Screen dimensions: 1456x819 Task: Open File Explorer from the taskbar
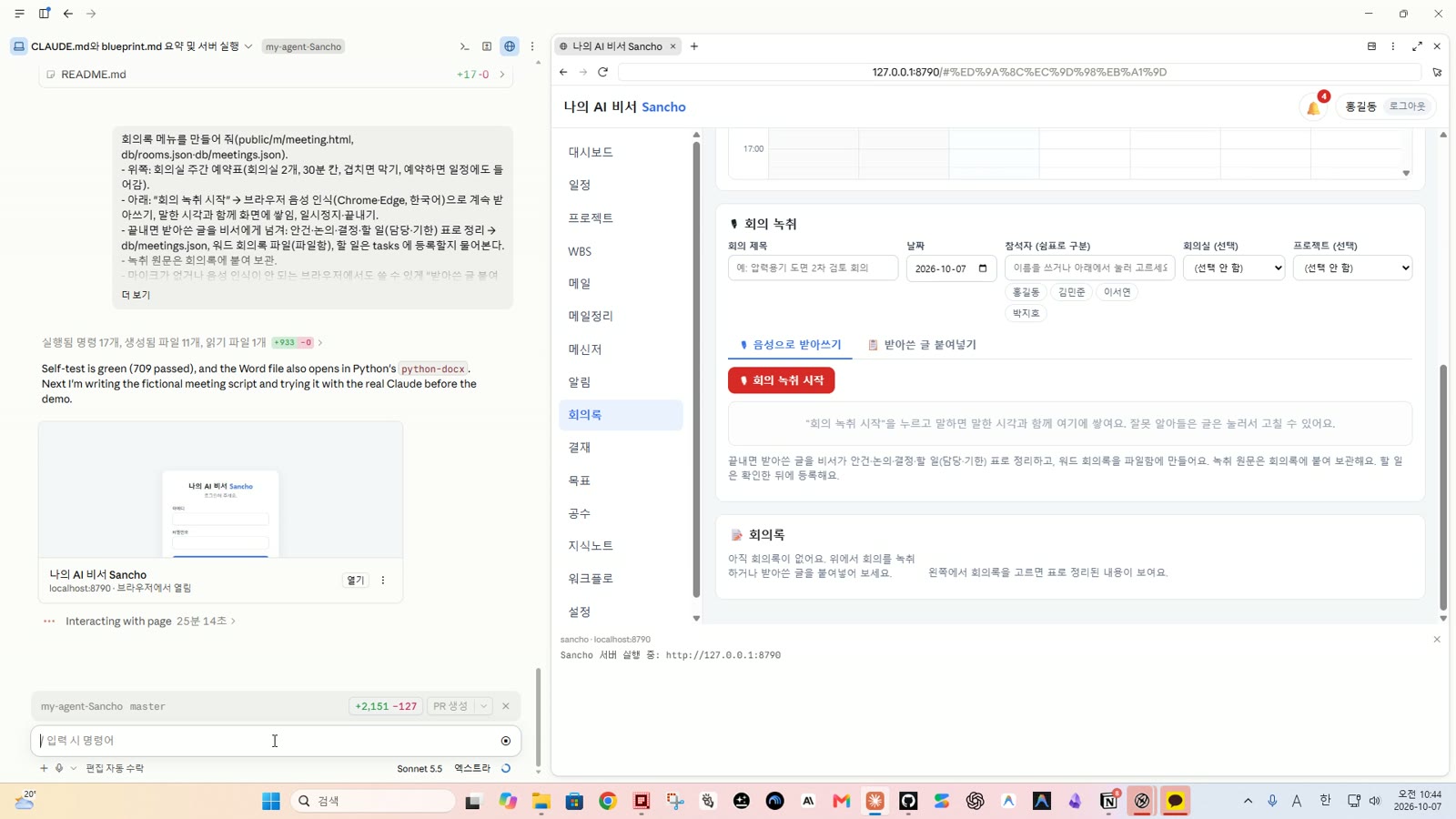(x=541, y=801)
